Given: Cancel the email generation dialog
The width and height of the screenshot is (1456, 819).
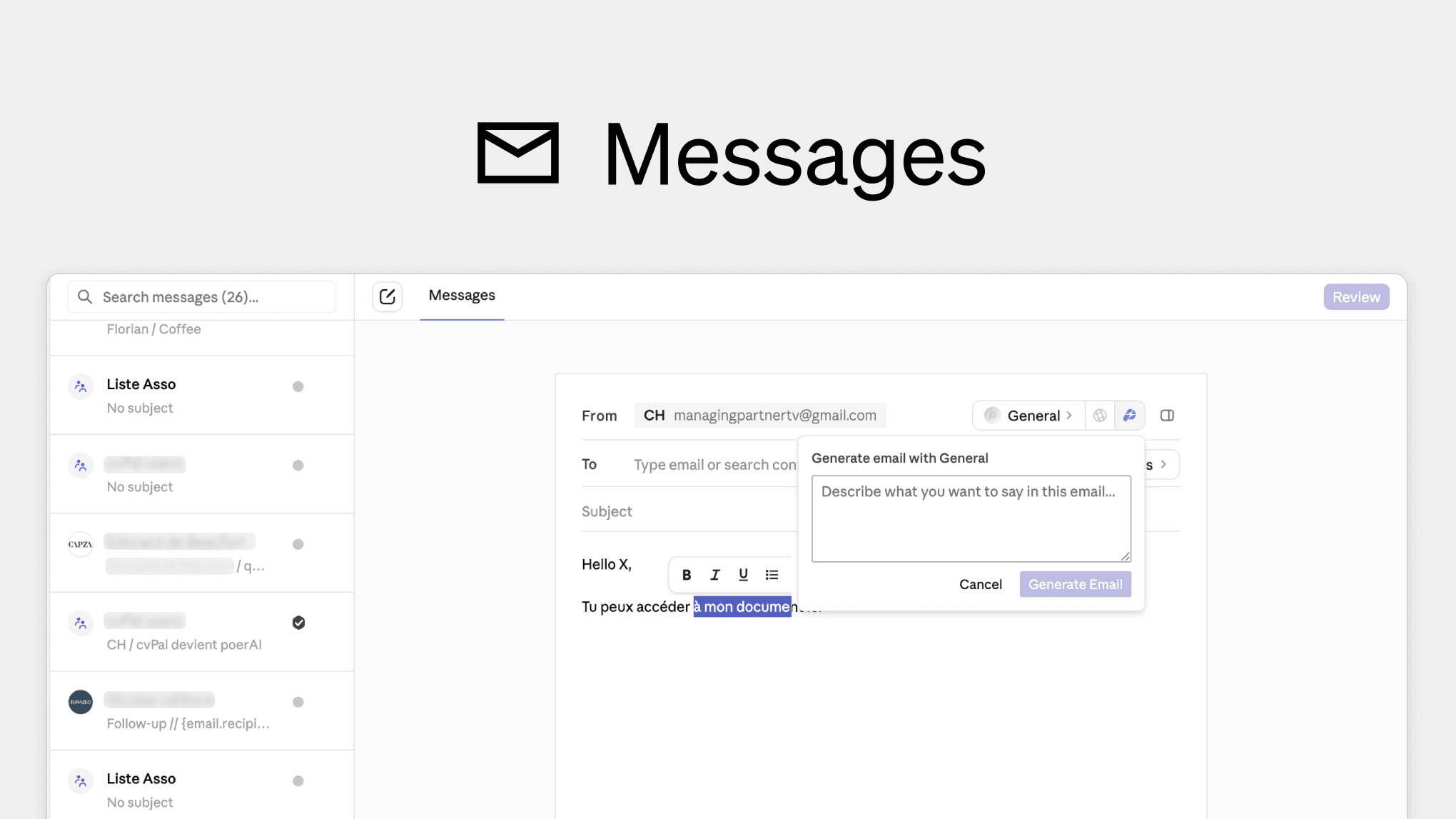Looking at the screenshot, I should click(x=980, y=584).
